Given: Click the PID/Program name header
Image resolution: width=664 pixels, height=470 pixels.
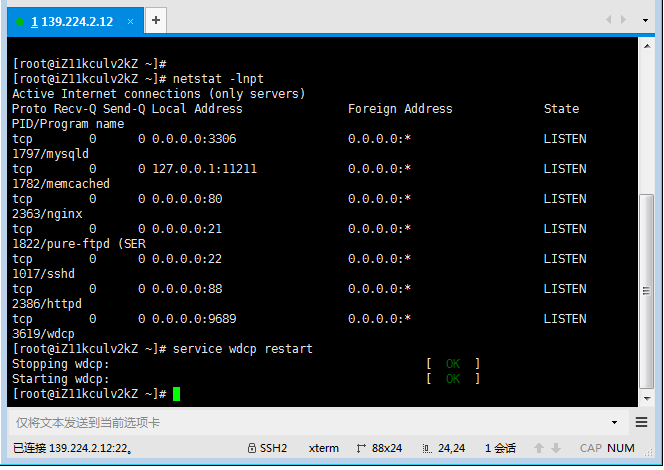Looking at the screenshot, I should point(68,124).
